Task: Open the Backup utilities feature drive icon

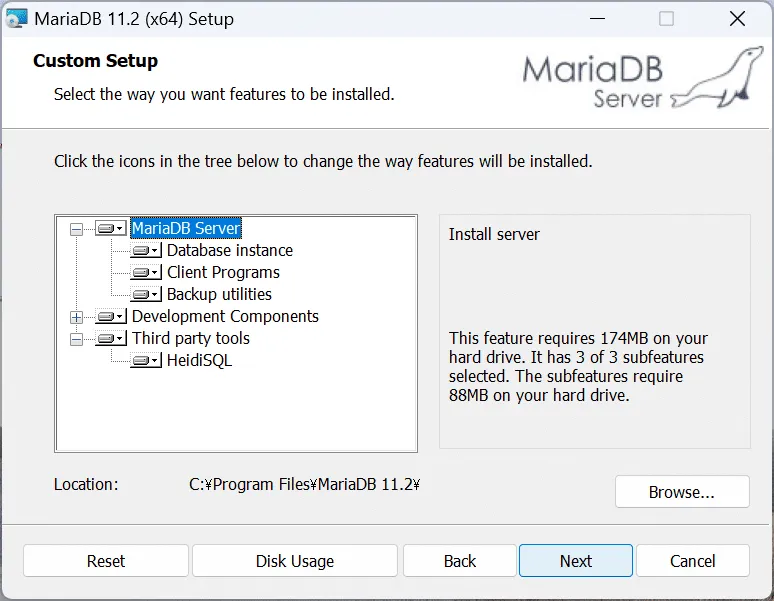Action: [x=146, y=294]
